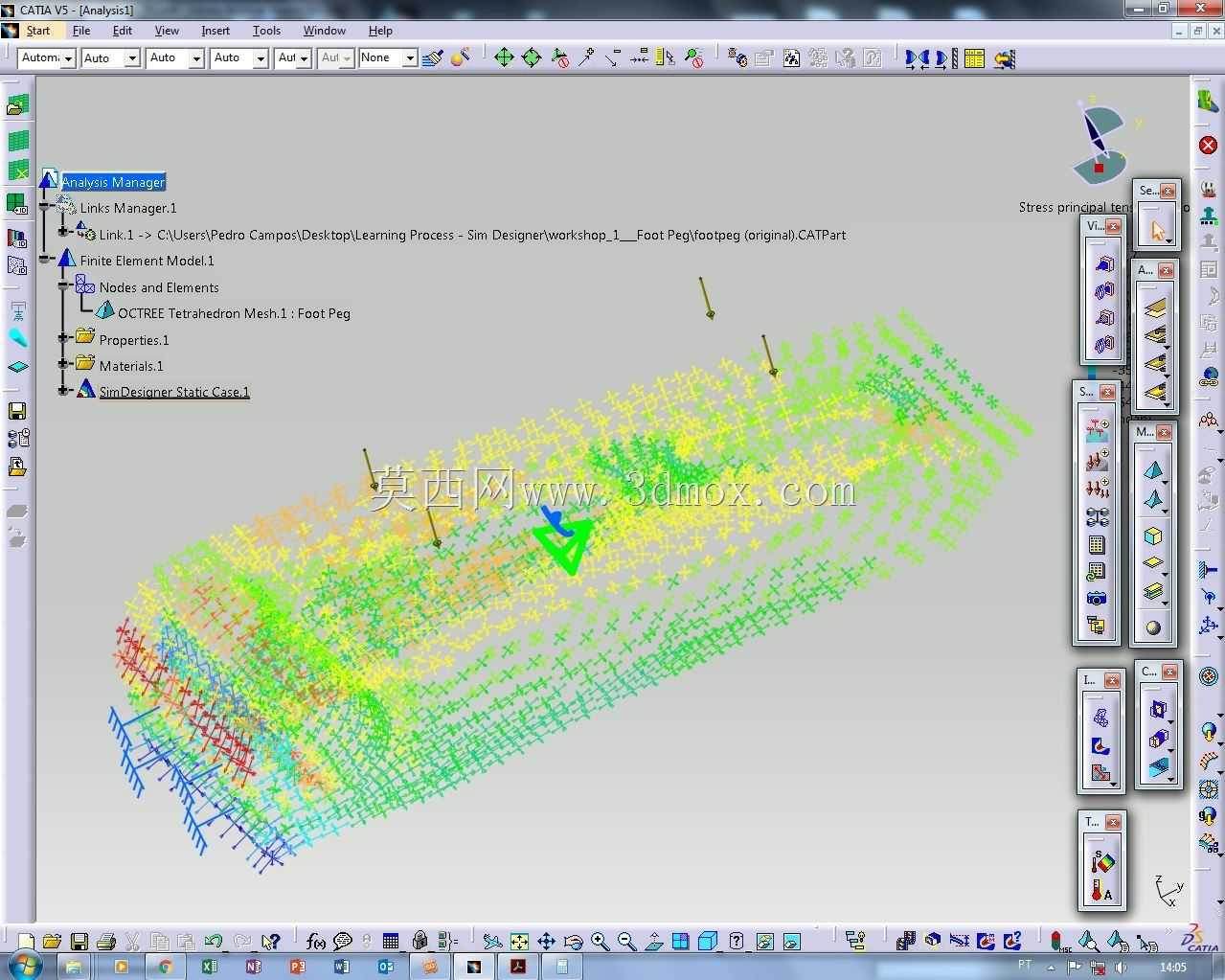Open Chrome from the Windows taskbar

165,967
